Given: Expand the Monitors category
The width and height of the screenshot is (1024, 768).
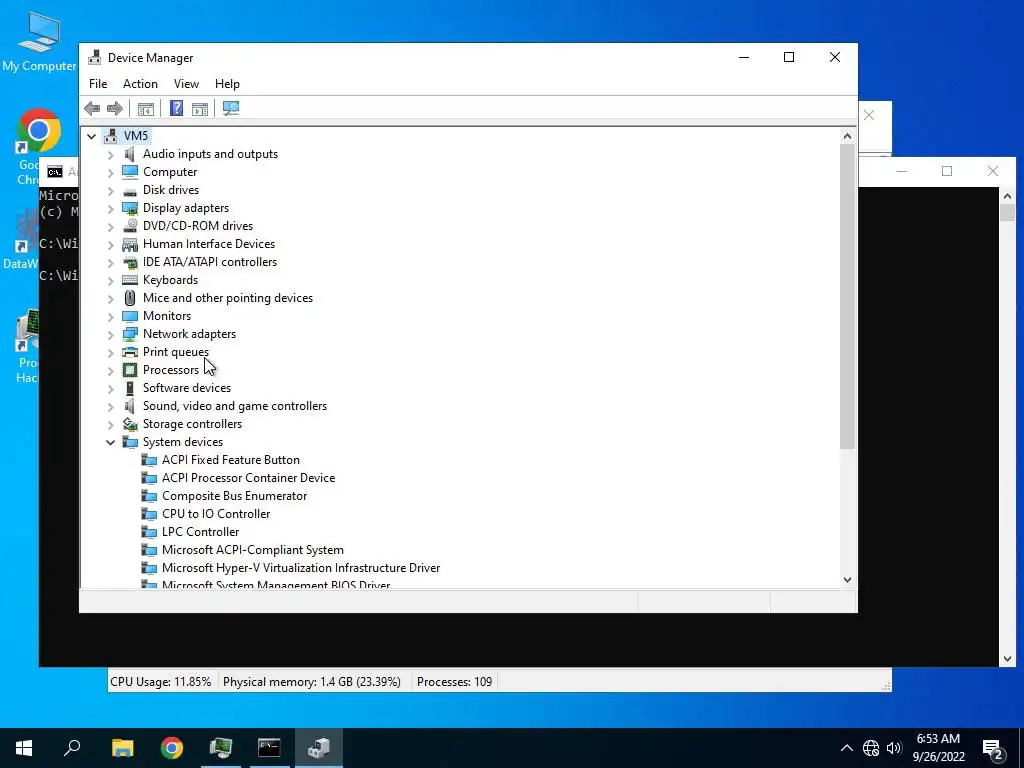Looking at the screenshot, I should pyautogui.click(x=110, y=316).
